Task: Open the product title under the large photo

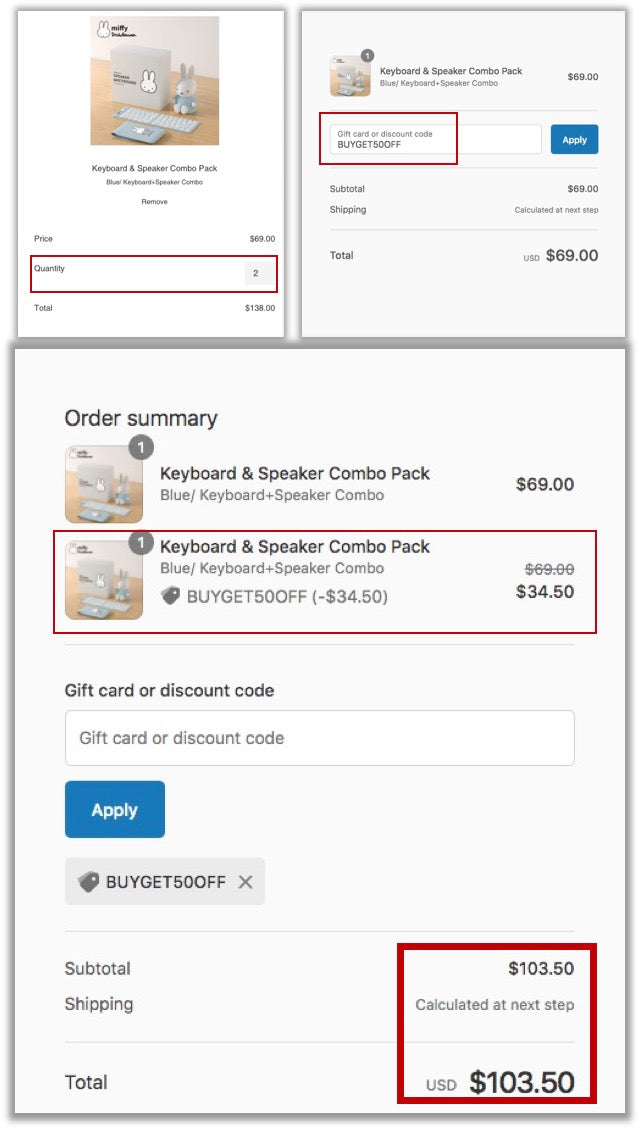Action: click(154, 168)
